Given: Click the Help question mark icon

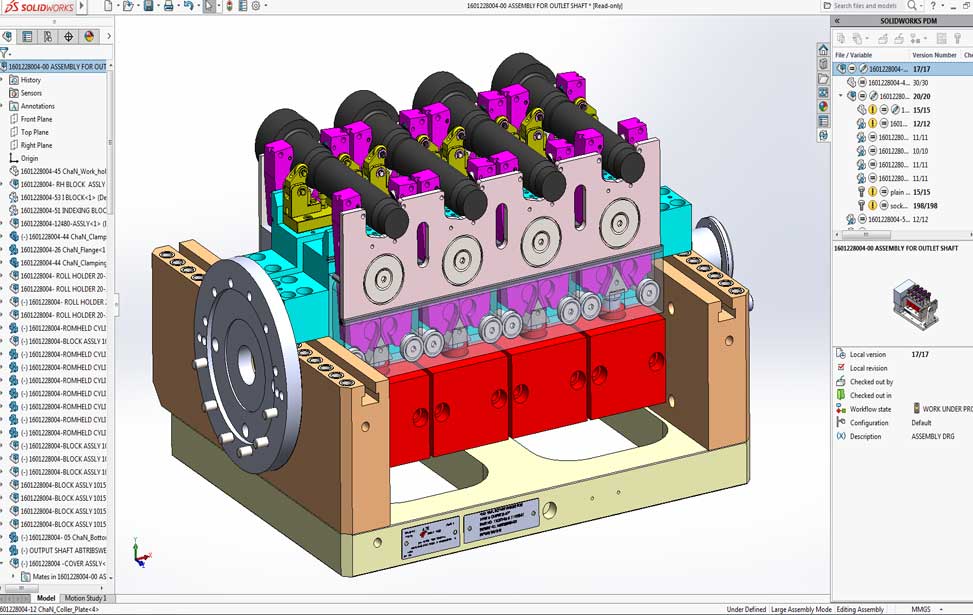Looking at the screenshot, I should coord(933,6).
